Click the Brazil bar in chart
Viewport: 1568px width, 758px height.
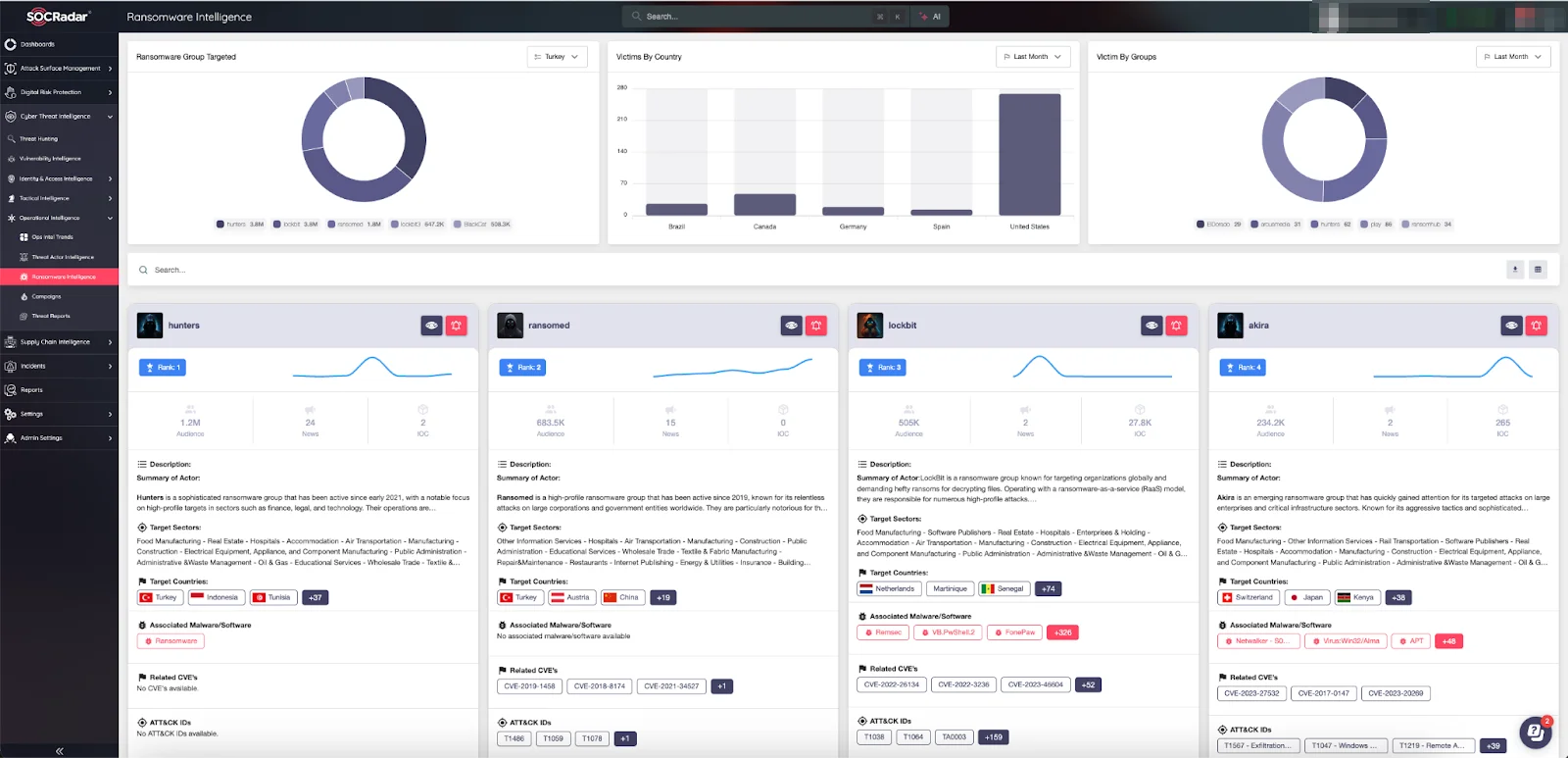[676, 210]
